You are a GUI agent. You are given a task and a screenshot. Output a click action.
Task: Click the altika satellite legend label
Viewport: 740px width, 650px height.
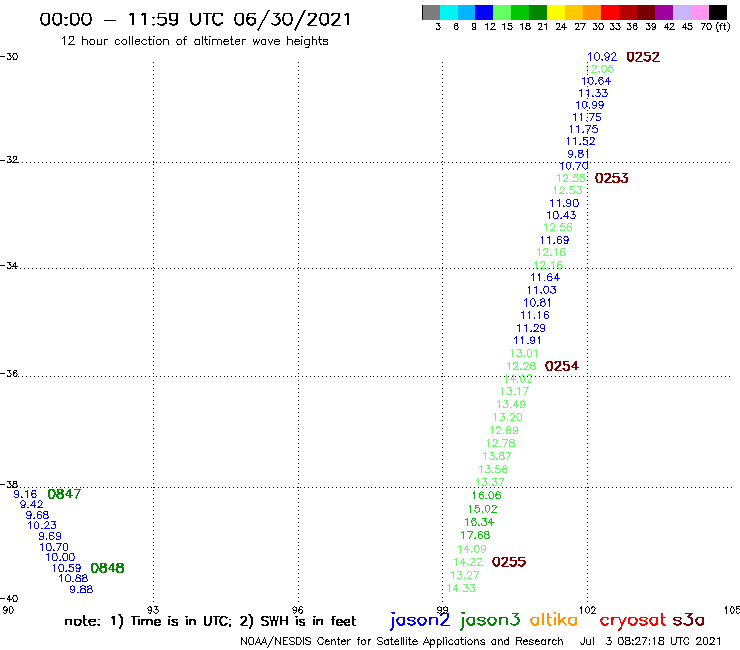click(x=554, y=620)
